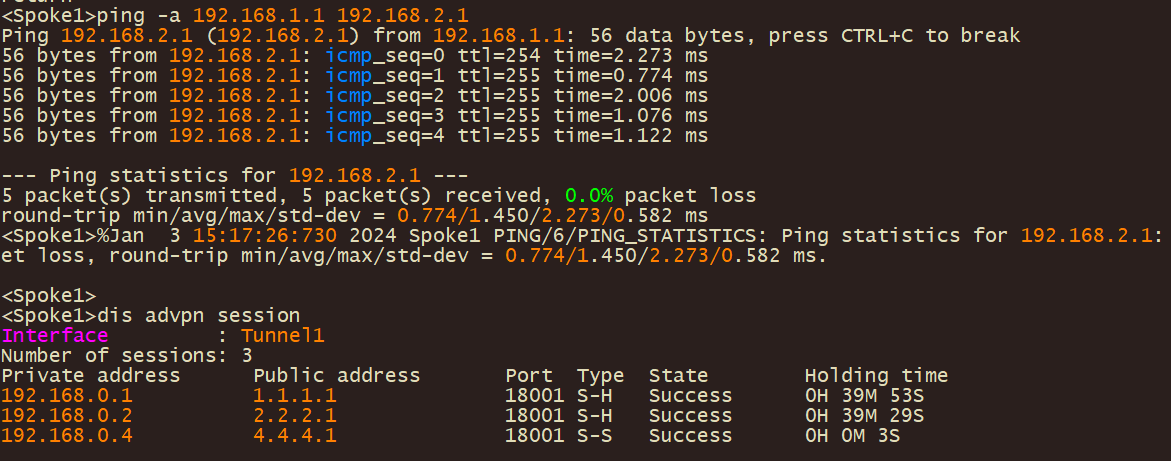Screen dimensions: 1171x461
Task: Click private address 192.168.0.1
Action: point(67,396)
